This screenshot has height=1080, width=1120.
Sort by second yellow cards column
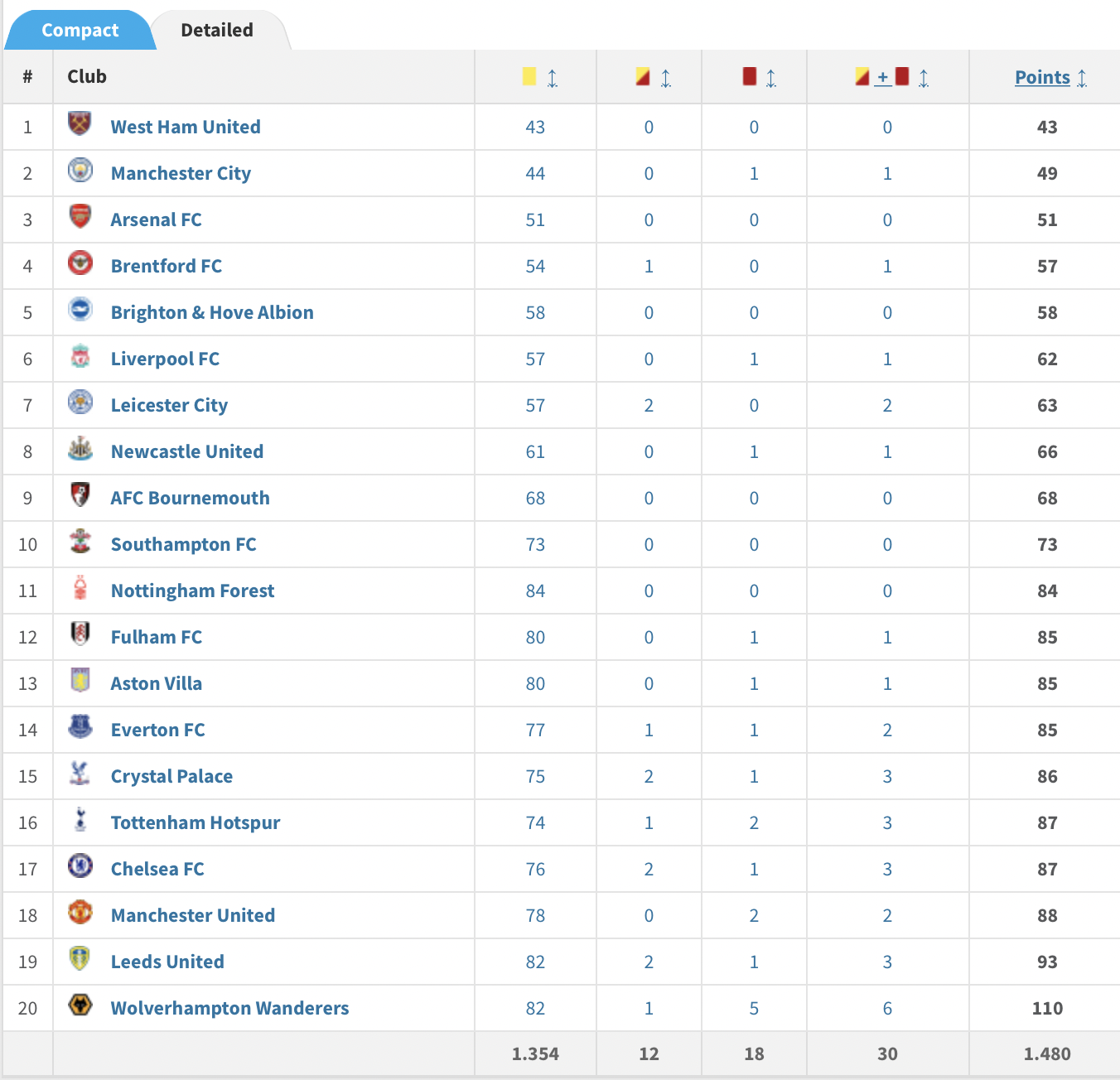(x=665, y=78)
